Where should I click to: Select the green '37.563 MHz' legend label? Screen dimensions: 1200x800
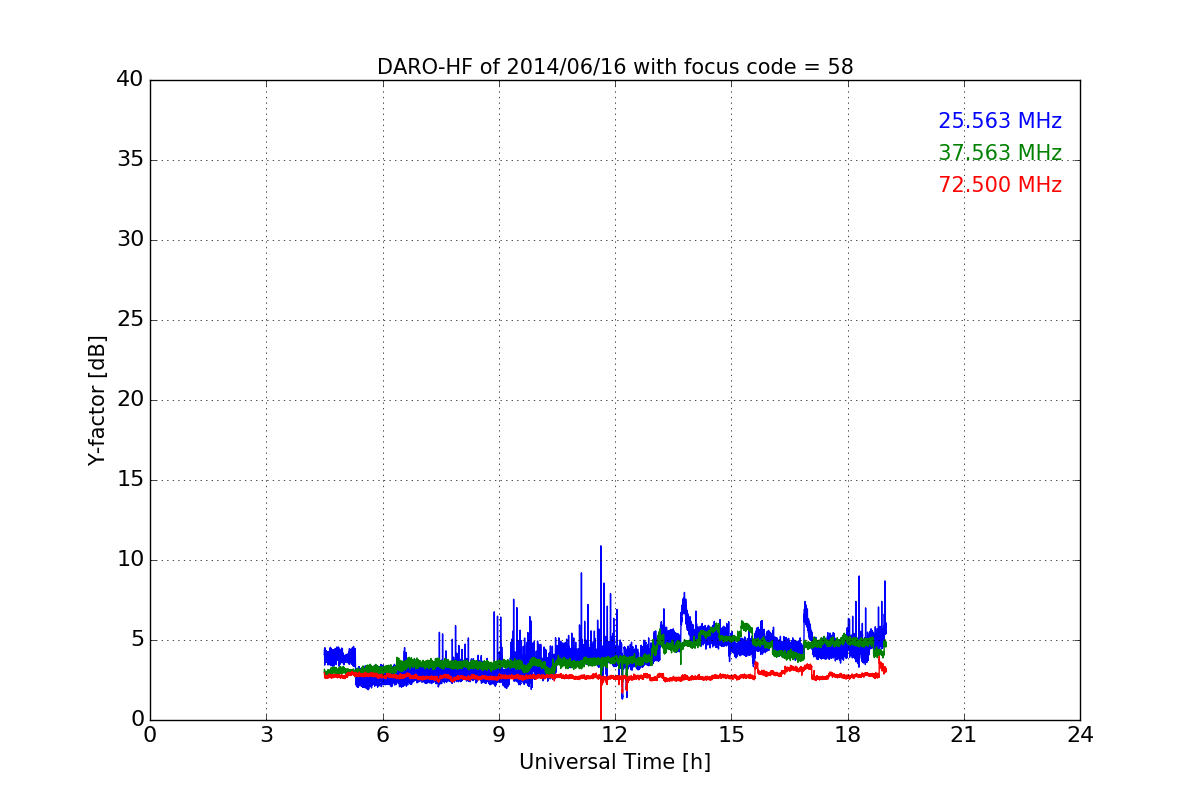click(x=1000, y=153)
